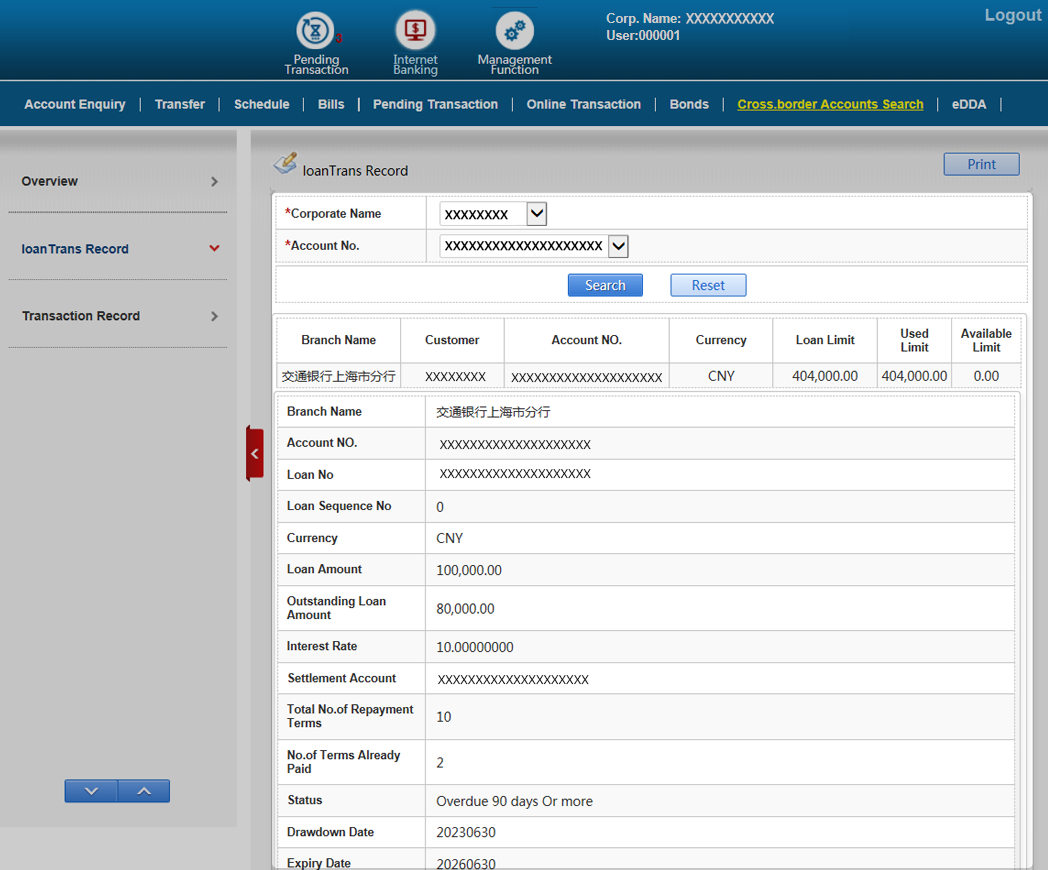Click the Search button
Viewport: 1048px width, 870px height.
click(605, 285)
